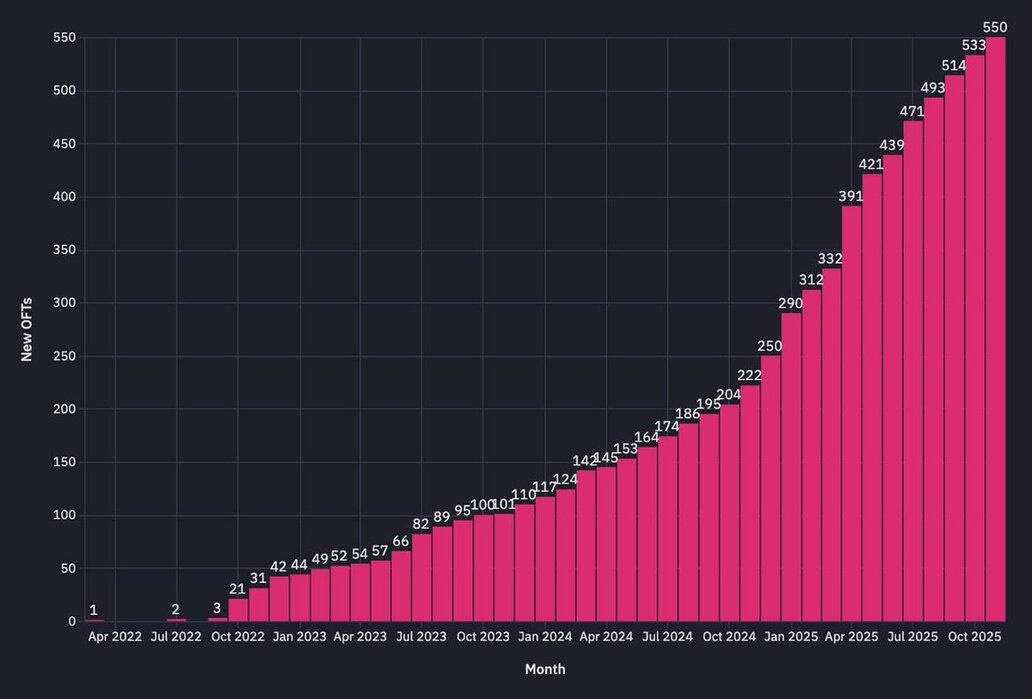The height and width of the screenshot is (699, 1032).
Task: Click the bar labeled 100
Action: click(483, 568)
